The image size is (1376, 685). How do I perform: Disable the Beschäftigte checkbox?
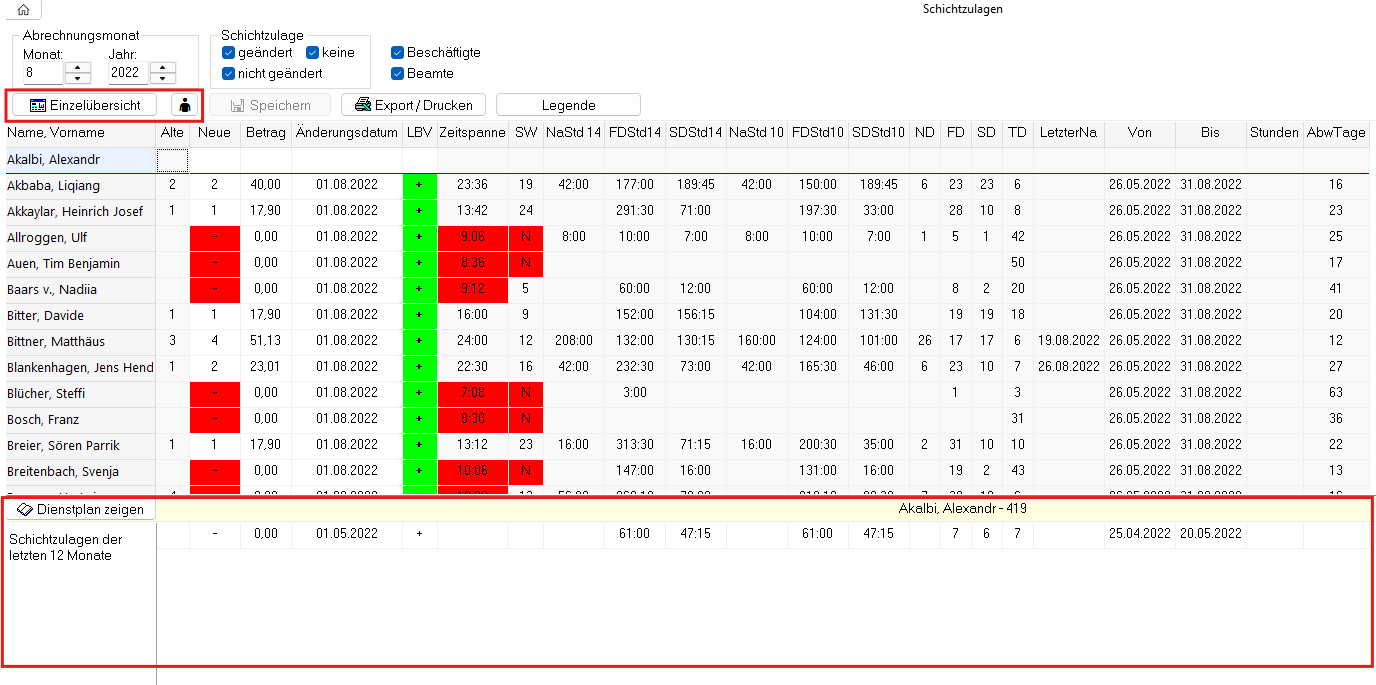tap(398, 52)
